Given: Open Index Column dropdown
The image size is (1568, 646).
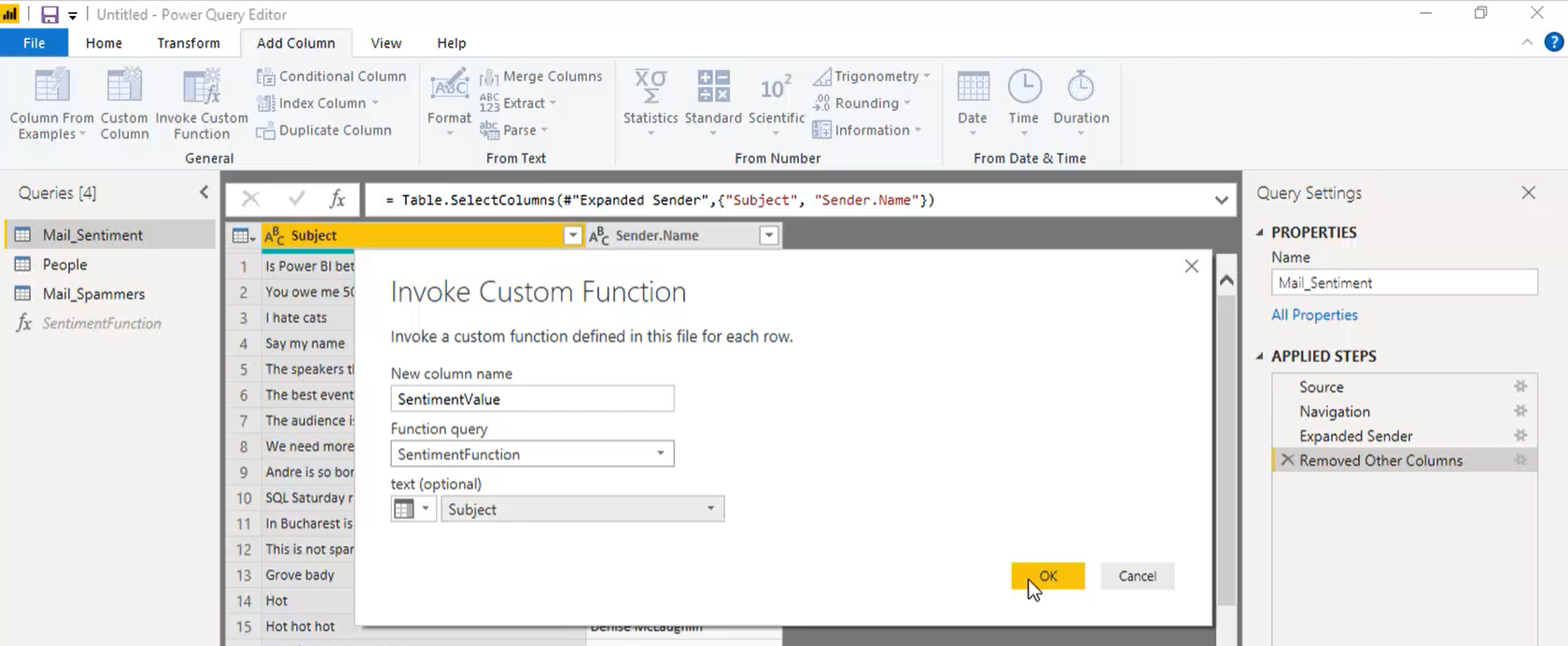Looking at the screenshot, I should tap(318, 104).
